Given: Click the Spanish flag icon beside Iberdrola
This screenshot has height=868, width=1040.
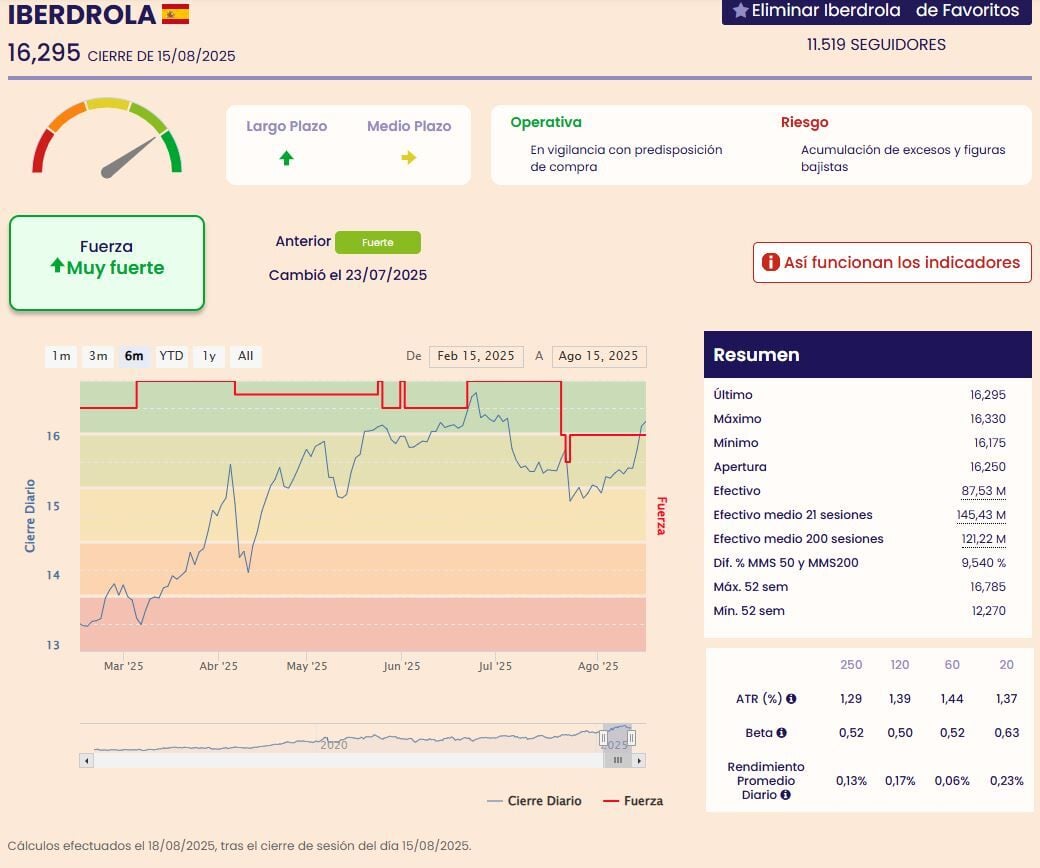Looking at the screenshot, I should tap(175, 14).
